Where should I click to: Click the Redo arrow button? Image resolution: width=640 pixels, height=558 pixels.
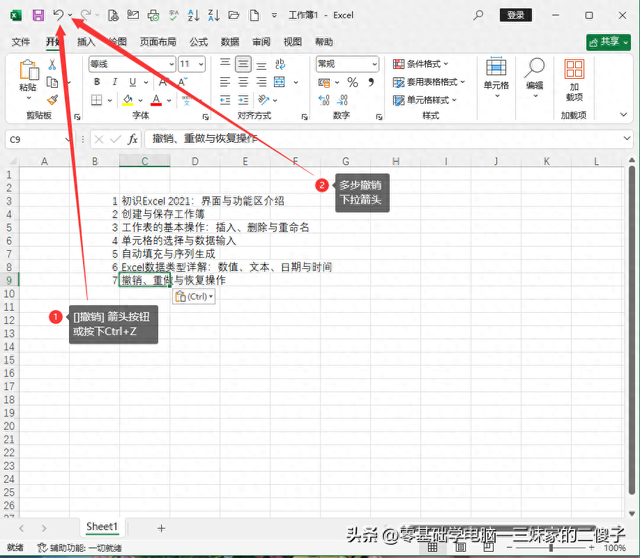(86, 16)
